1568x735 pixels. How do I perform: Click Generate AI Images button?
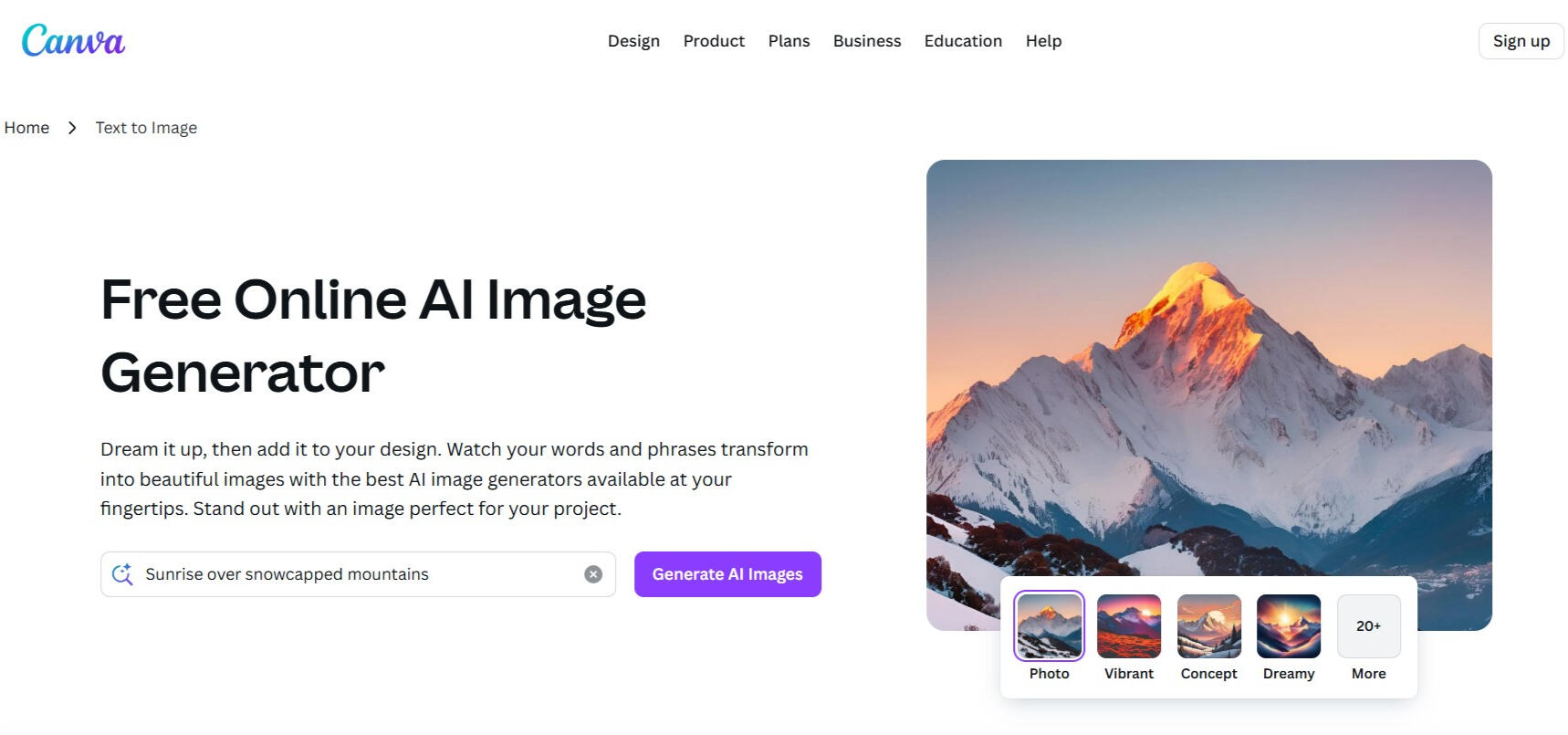pyautogui.click(x=727, y=574)
